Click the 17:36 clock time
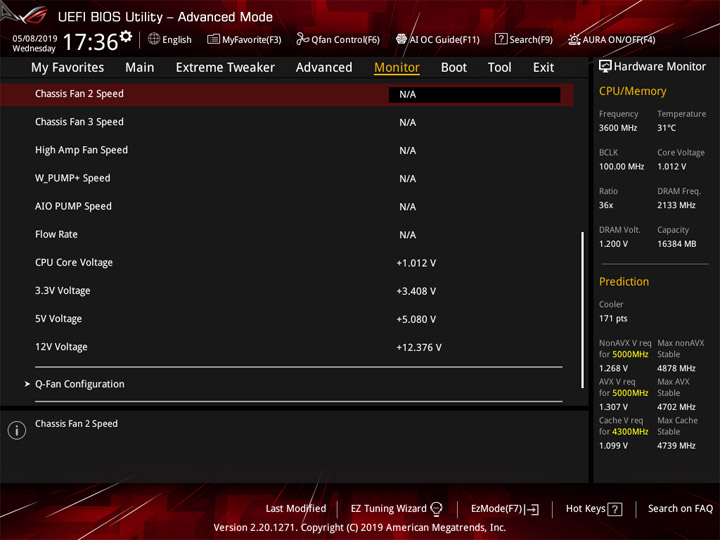 90,42
